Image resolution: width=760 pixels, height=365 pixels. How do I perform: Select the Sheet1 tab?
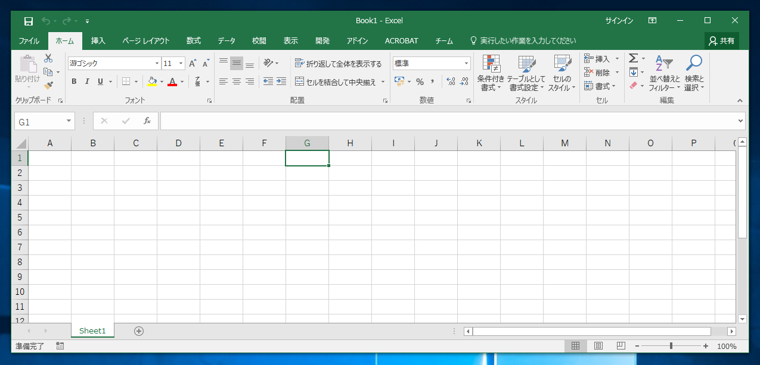(x=93, y=331)
